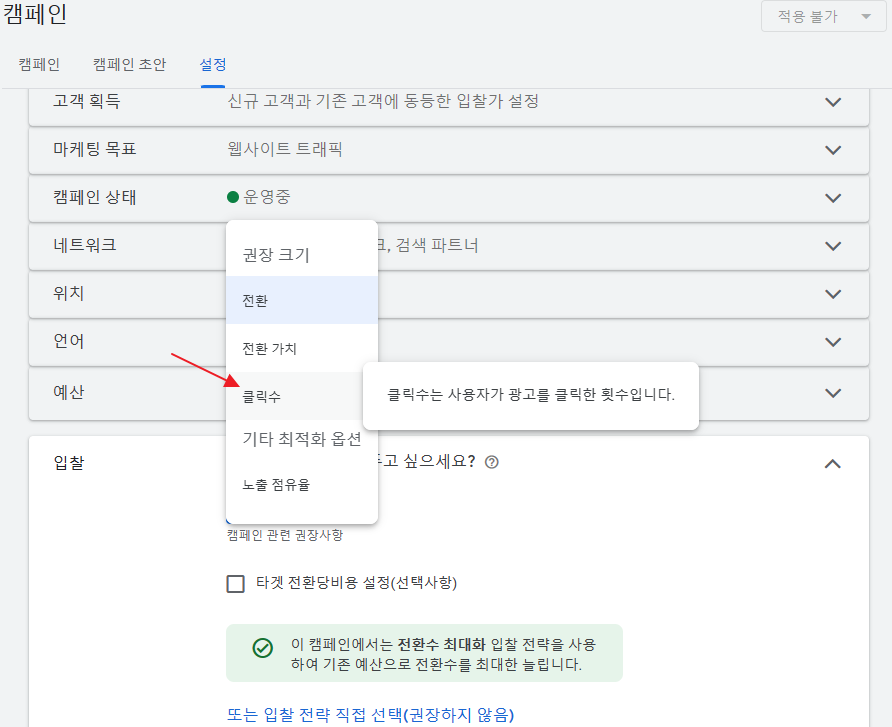Click the green checkmark icon in notice
Viewport: 892px width, 727px height.
[x=262, y=648]
